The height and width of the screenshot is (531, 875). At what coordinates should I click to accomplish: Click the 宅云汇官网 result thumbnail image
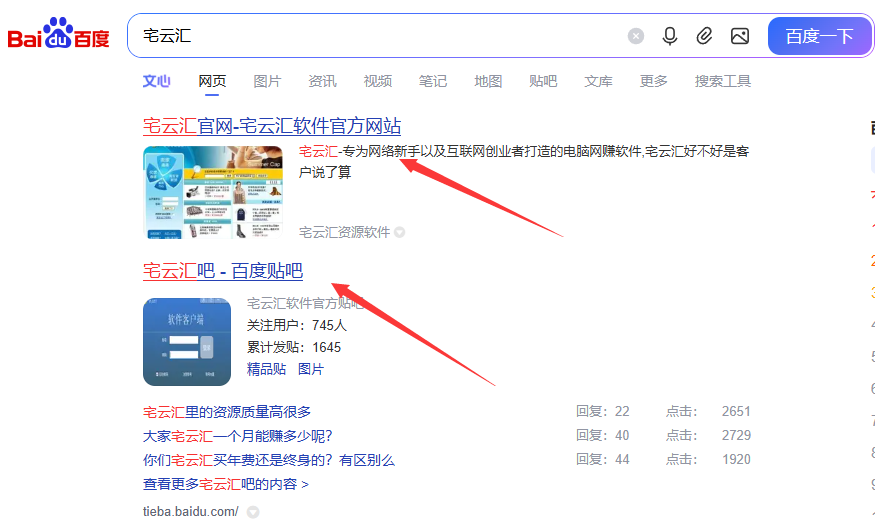coord(213,192)
